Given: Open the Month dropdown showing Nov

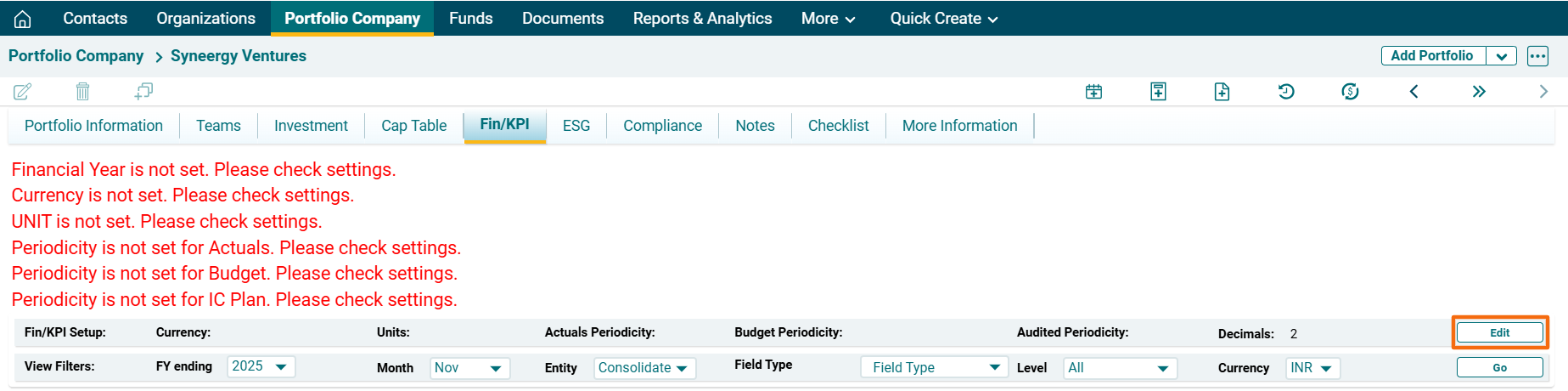Looking at the screenshot, I should coord(469,368).
